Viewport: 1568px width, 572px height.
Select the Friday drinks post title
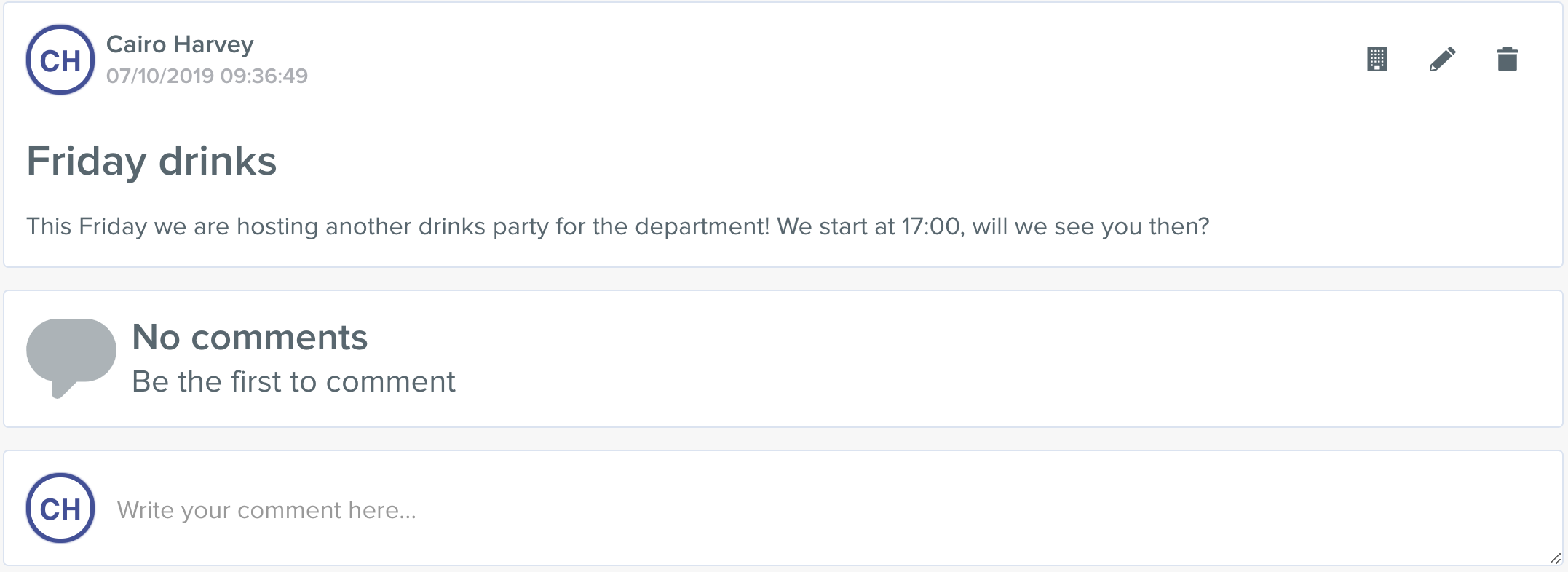(151, 161)
